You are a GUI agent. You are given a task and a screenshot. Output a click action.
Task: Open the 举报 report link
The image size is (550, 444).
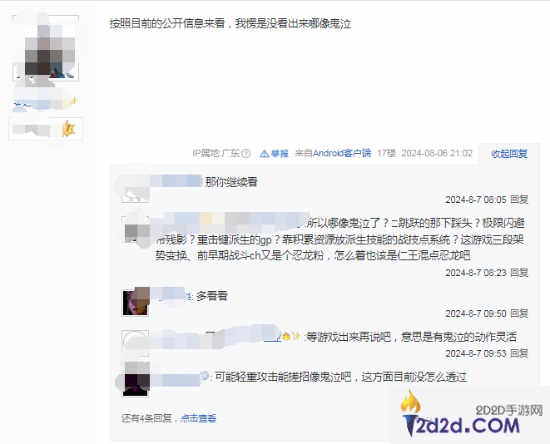pyautogui.click(x=280, y=154)
